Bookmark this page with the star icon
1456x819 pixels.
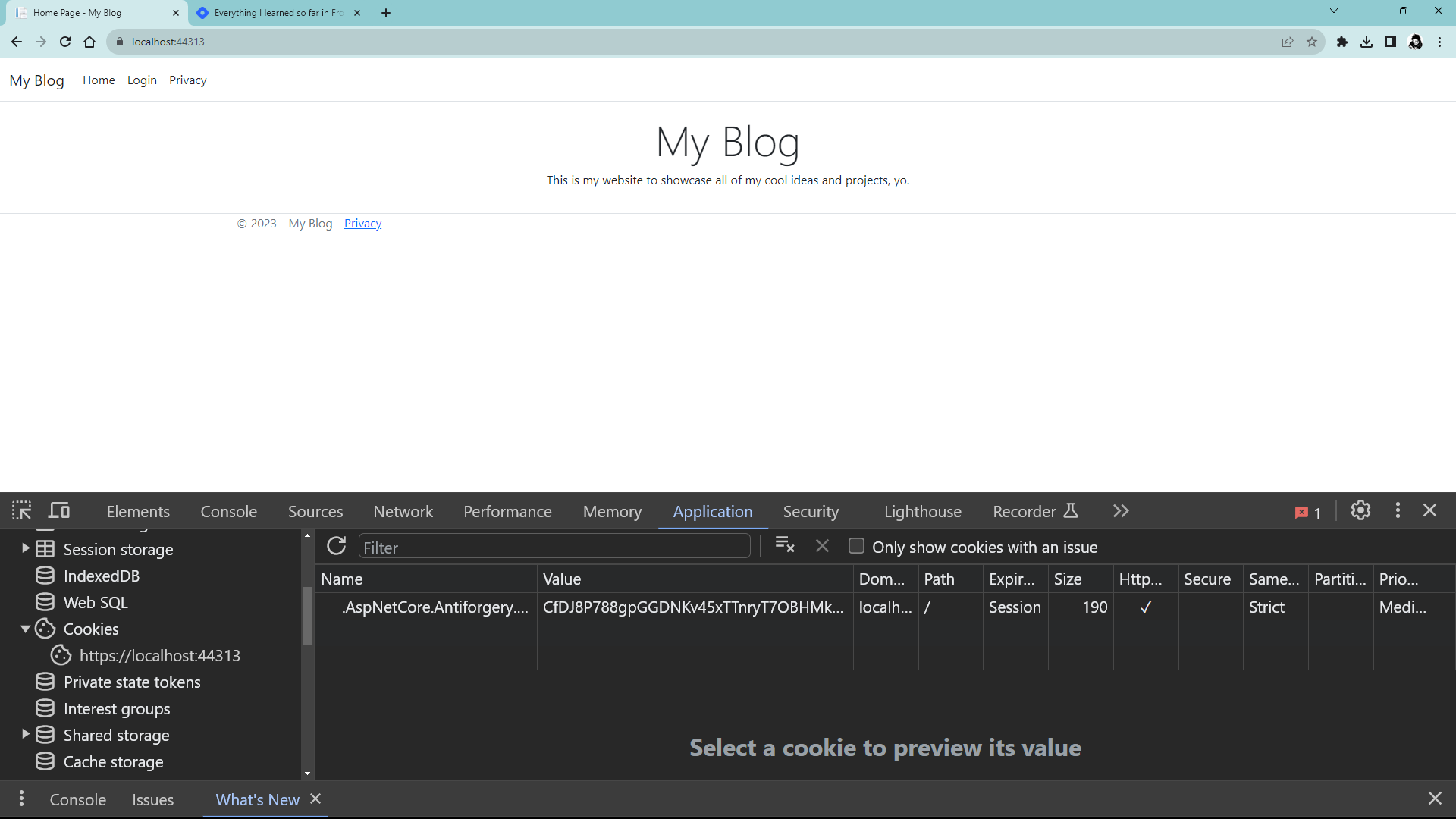[1312, 42]
